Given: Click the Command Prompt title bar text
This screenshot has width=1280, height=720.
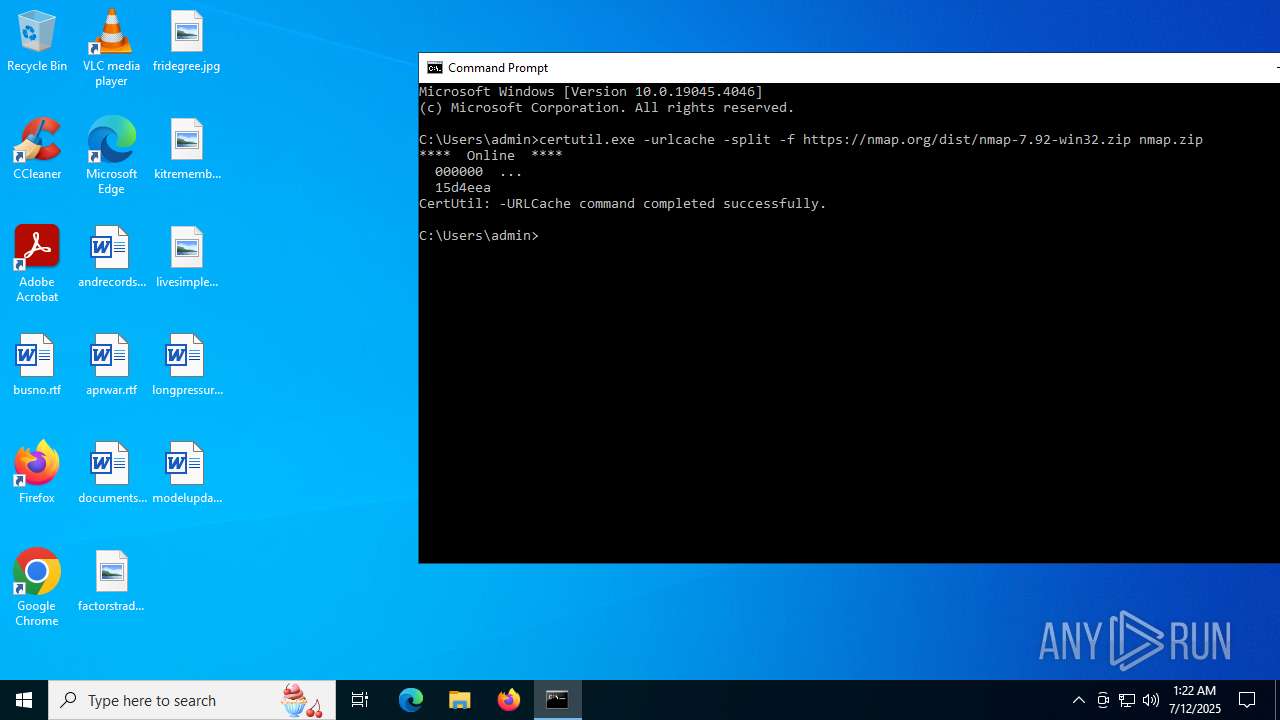Looking at the screenshot, I should [498, 68].
